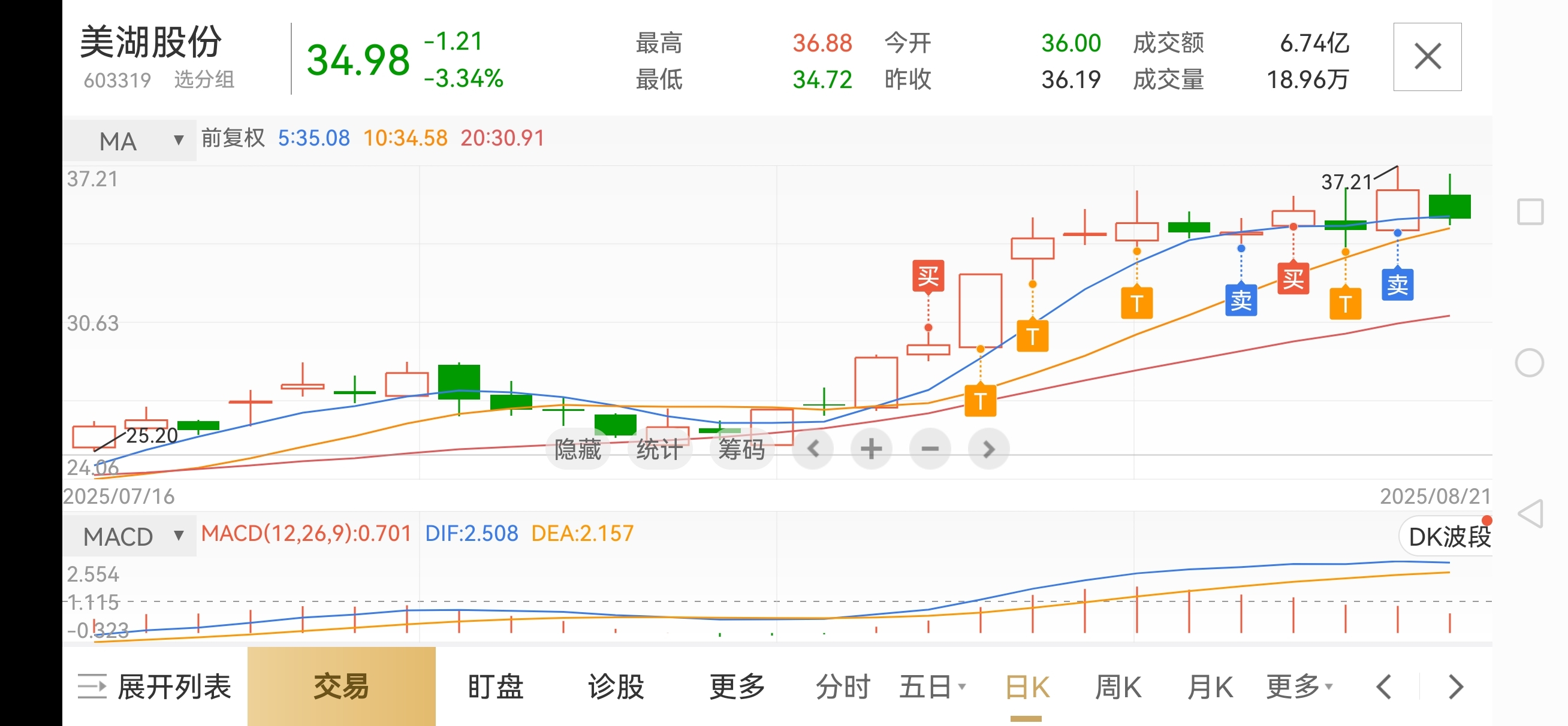Click the 最低 34.72 value
The image size is (1568, 726).
click(822, 80)
